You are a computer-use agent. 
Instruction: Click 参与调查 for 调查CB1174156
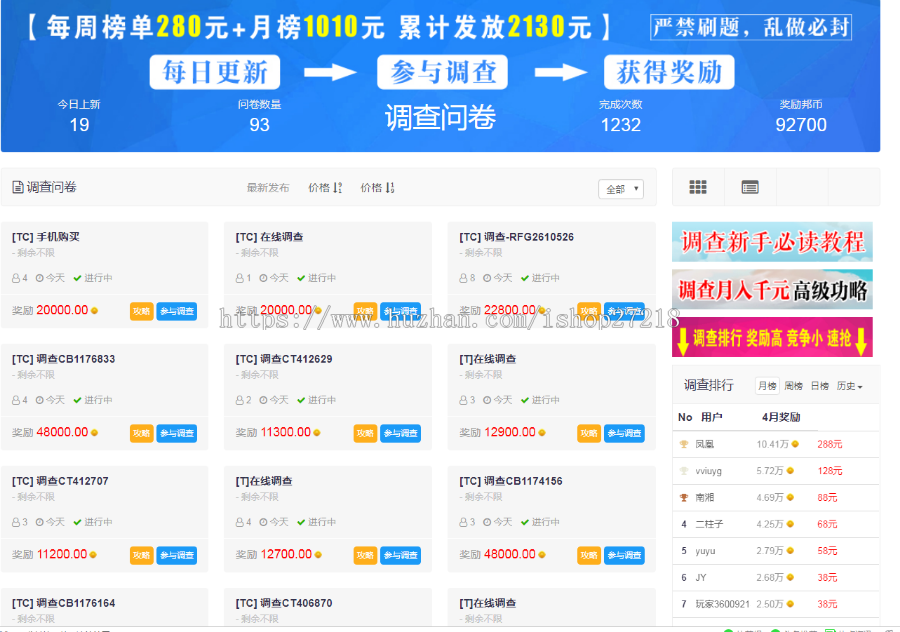point(624,555)
